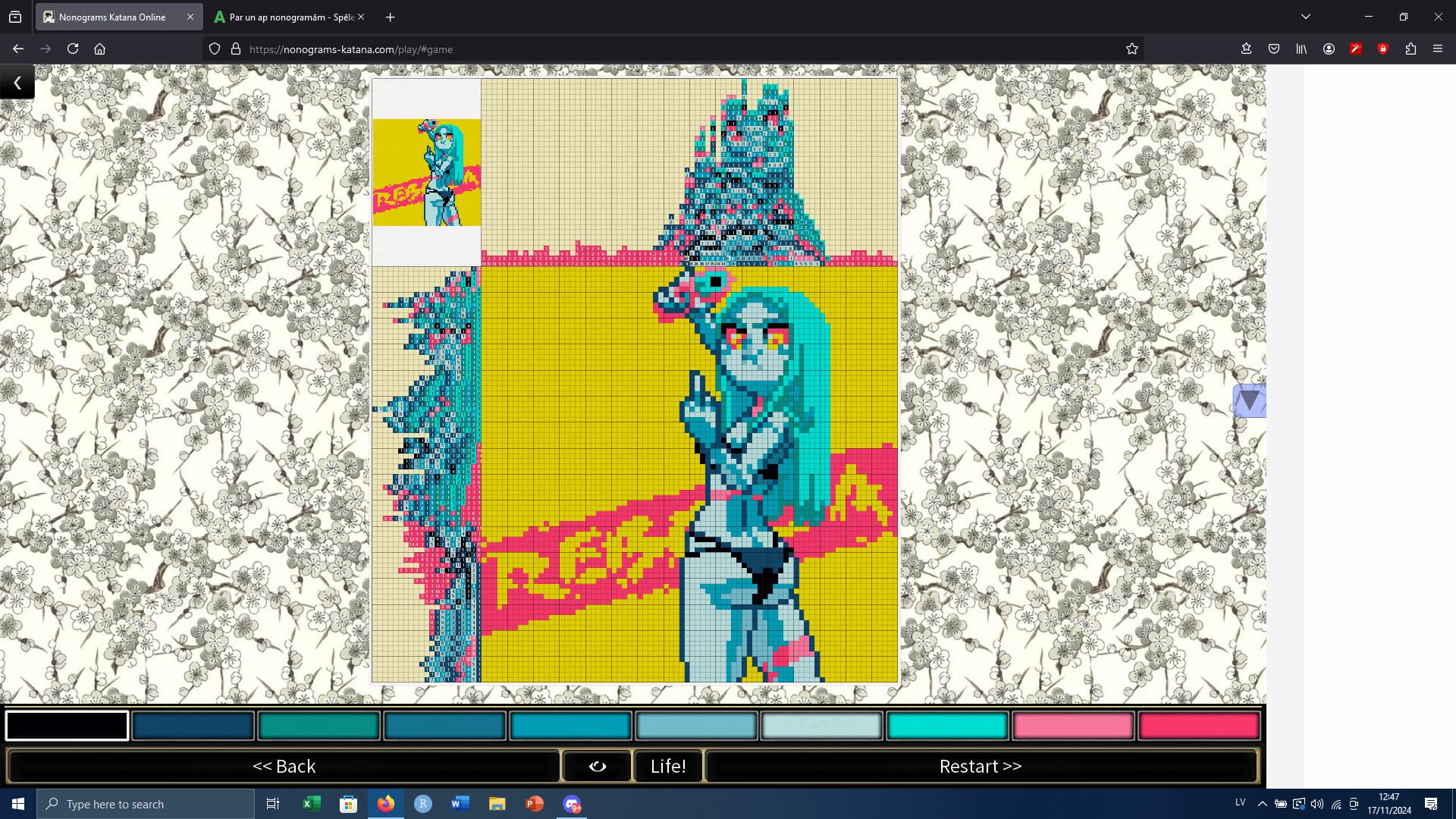The width and height of the screenshot is (1456, 819).
Task: Open Firefox extensions puzzle icon
Action: 1410,49
